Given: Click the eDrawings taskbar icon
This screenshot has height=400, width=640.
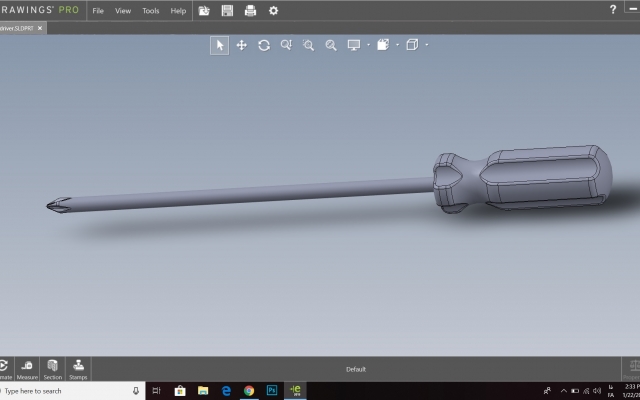Looking at the screenshot, I should pos(295,391).
